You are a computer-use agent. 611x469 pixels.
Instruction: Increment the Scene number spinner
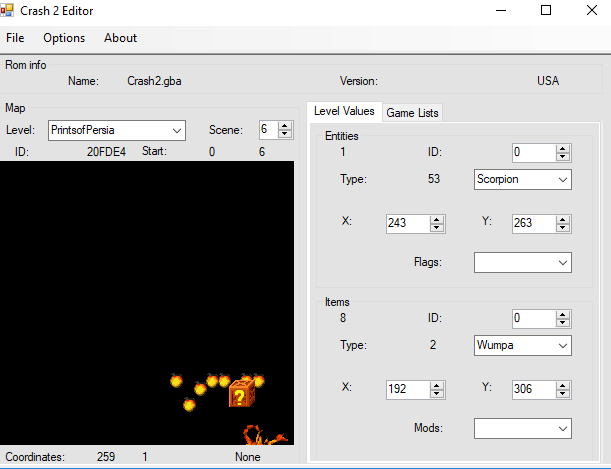pos(285,126)
